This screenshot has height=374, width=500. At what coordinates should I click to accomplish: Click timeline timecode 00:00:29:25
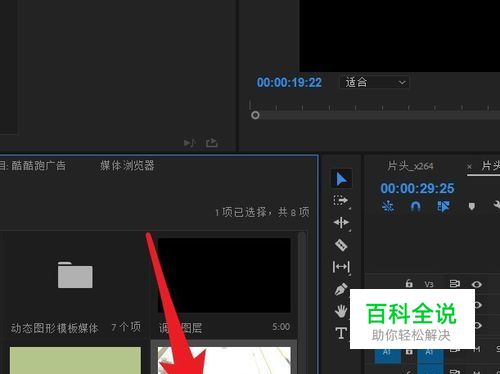417,188
